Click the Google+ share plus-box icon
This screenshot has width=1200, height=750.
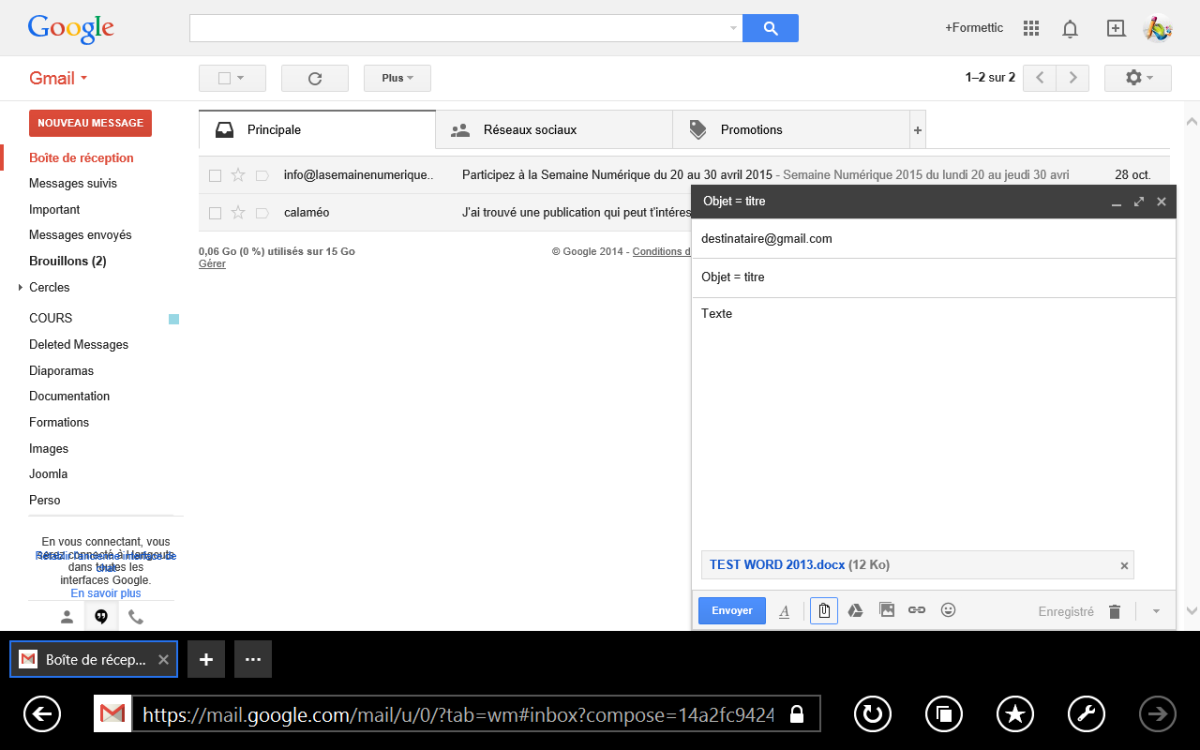click(x=1116, y=28)
